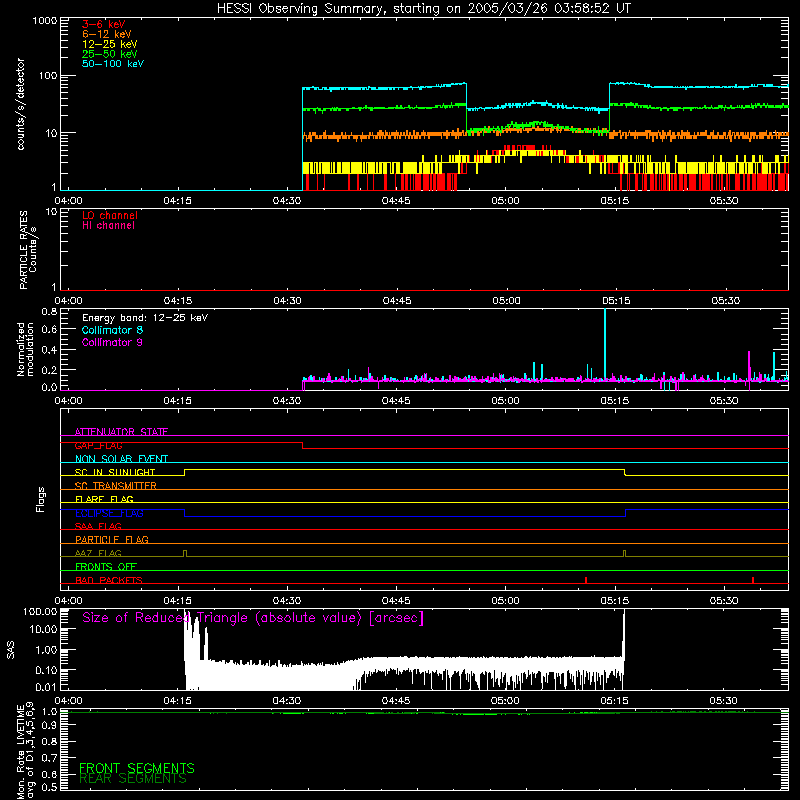Click the counts/s/detector axis label
Image resolution: width=800 pixels, height=800 pixels.
point(21,104)
